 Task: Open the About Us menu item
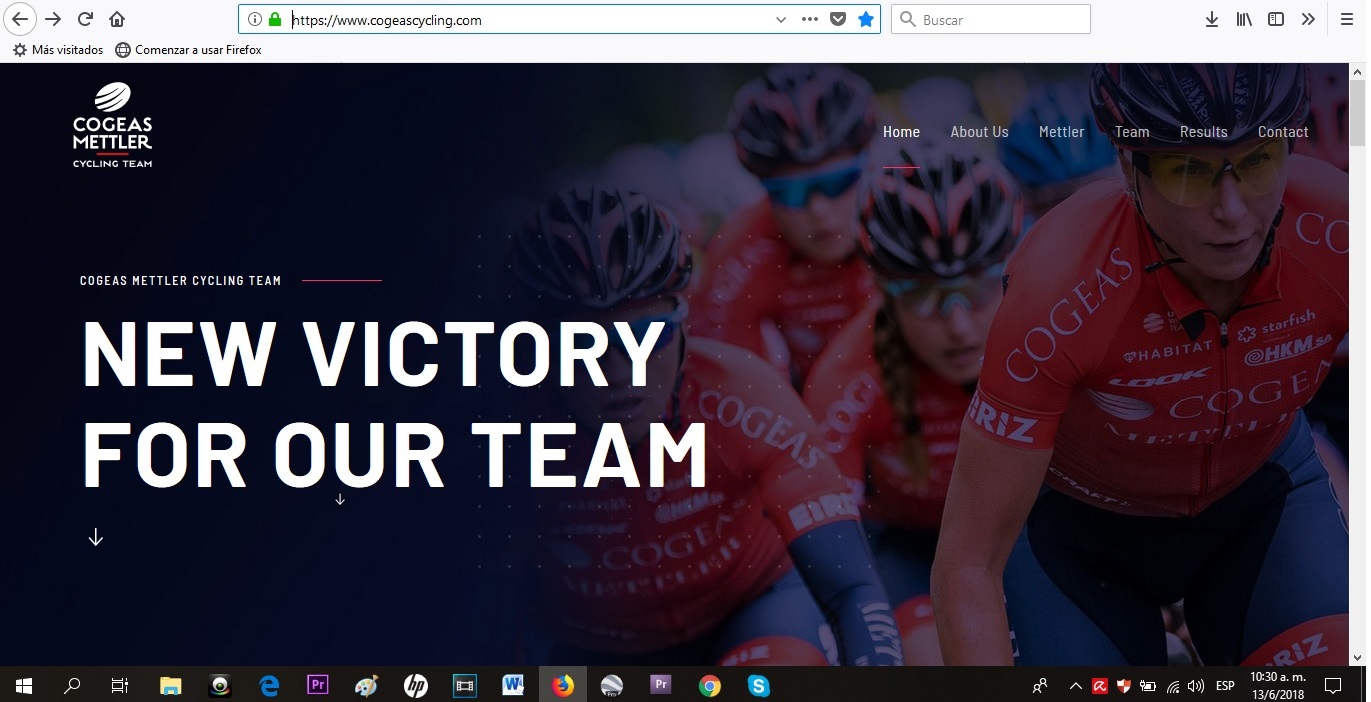pyautogui.click(x=979, y=131)
